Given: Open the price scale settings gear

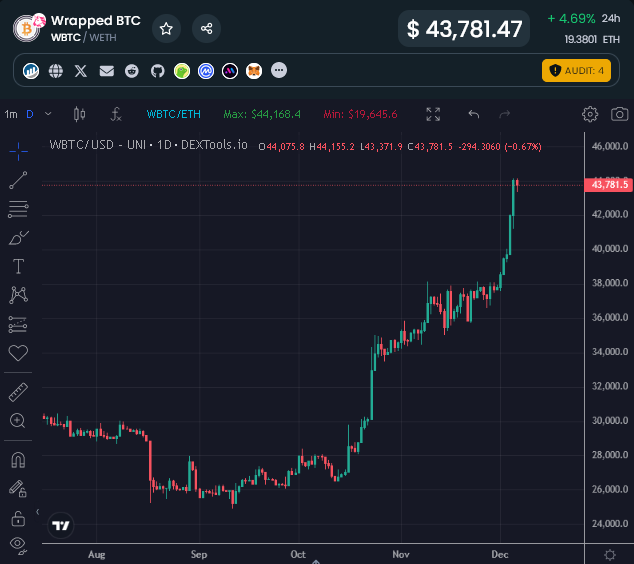Looking at the screenshot, I should (610, 554).
